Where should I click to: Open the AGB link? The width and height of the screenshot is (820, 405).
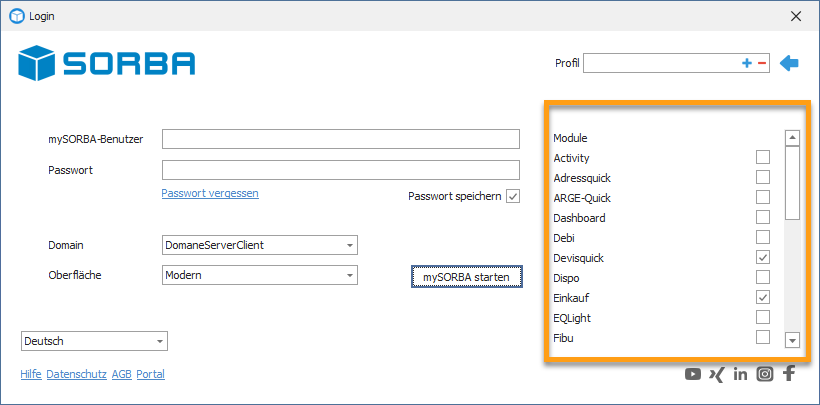click(122, 374)
